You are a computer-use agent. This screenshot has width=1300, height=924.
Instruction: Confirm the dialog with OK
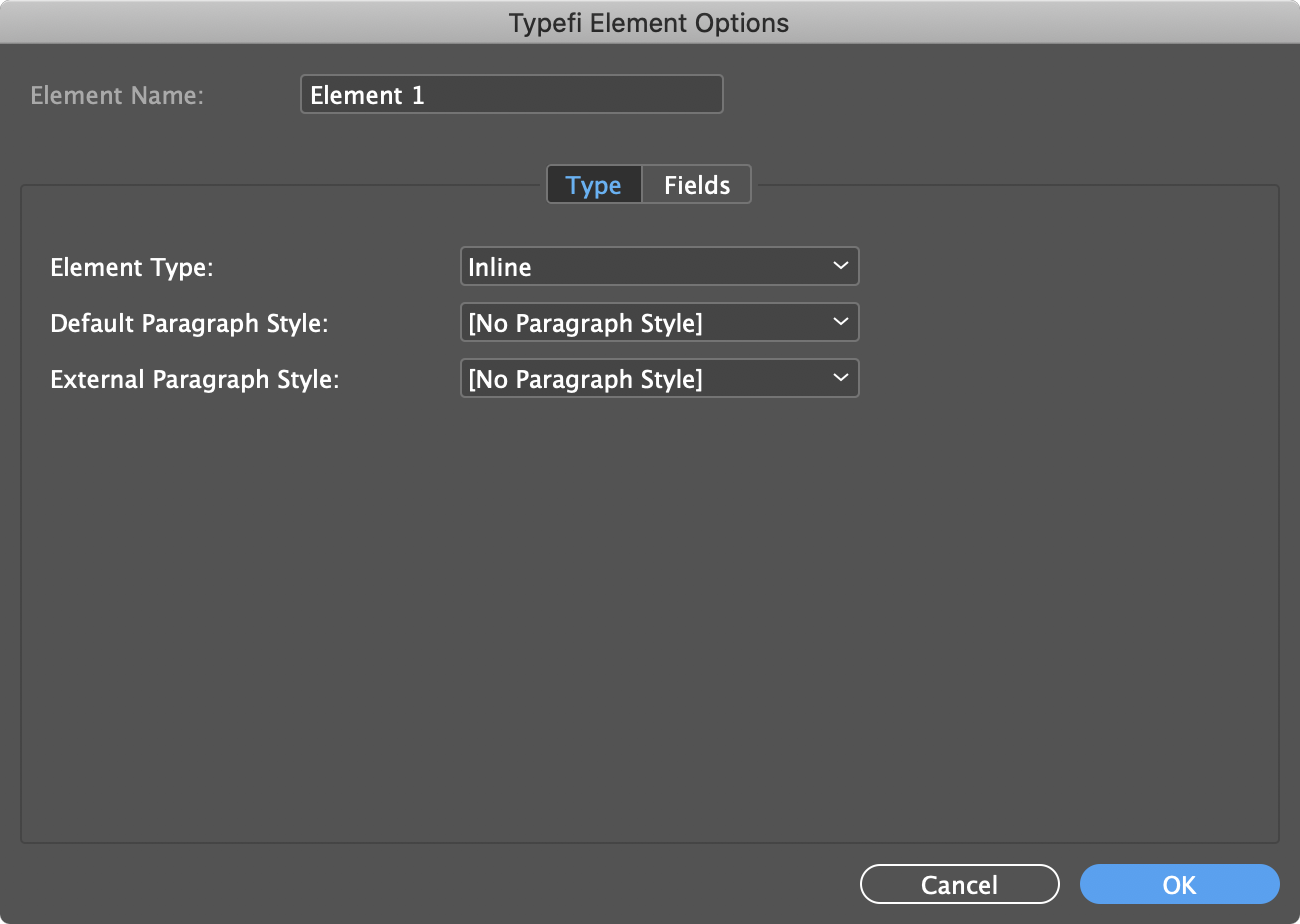(1180, 885)
